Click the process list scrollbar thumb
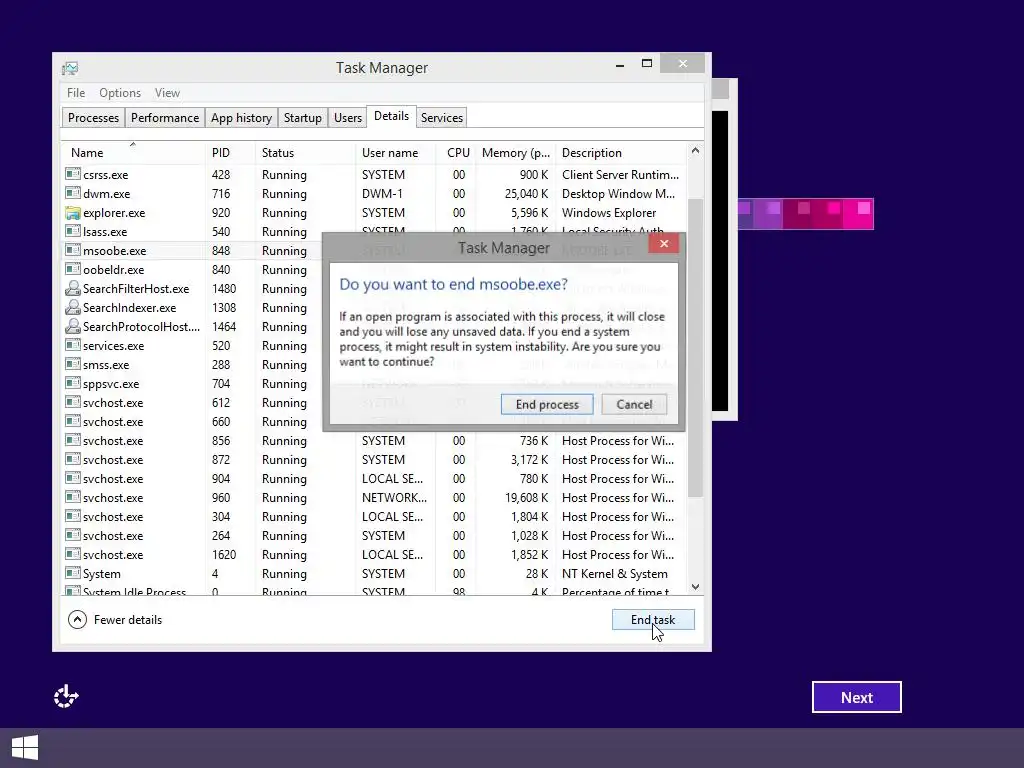The image size is (1024, 768). pos(696,346)
